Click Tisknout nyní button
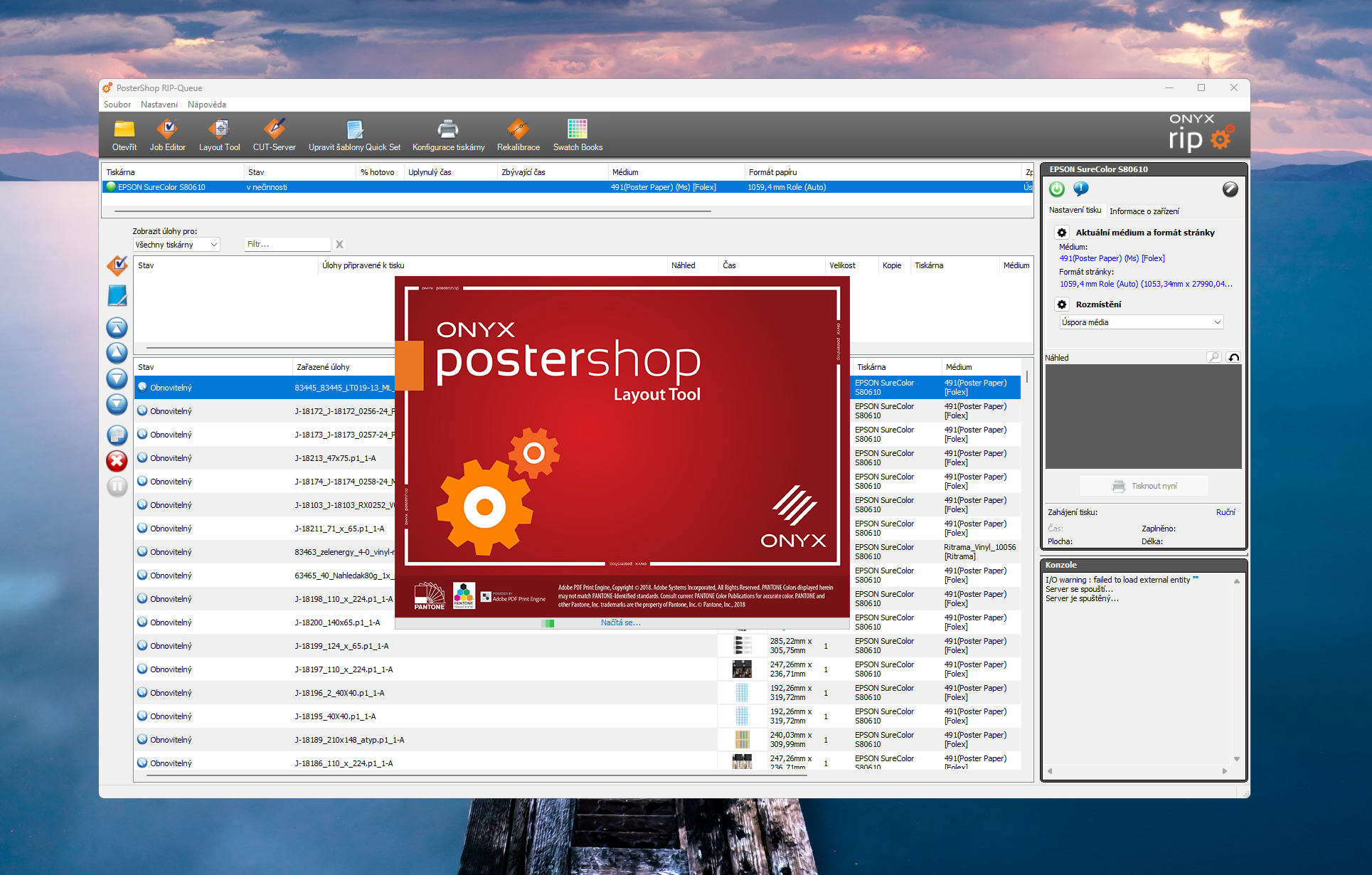This screenshot has width=1372, height=875. tap(1144, 486)
